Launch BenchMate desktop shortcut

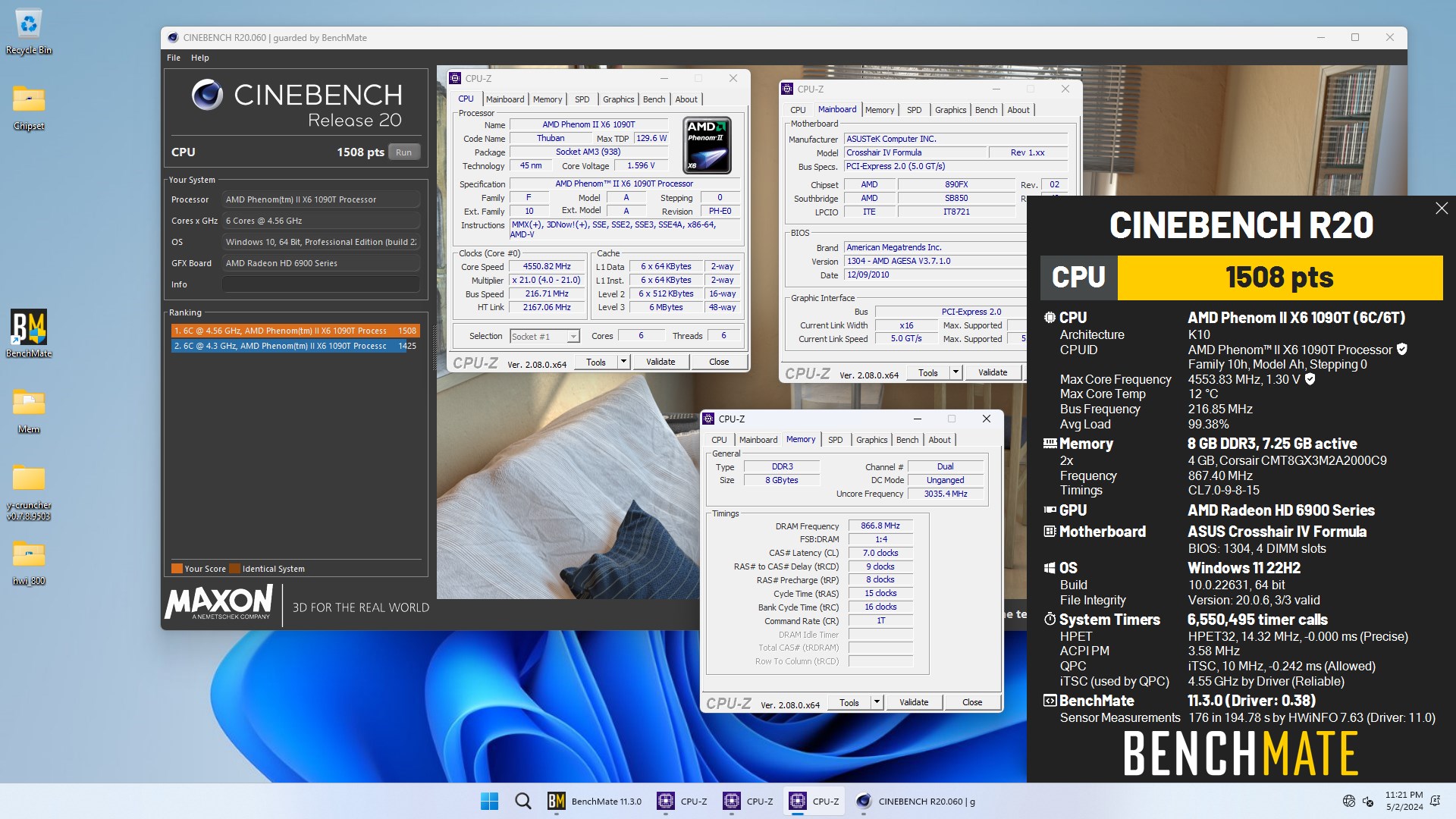(x=29, y=334)
